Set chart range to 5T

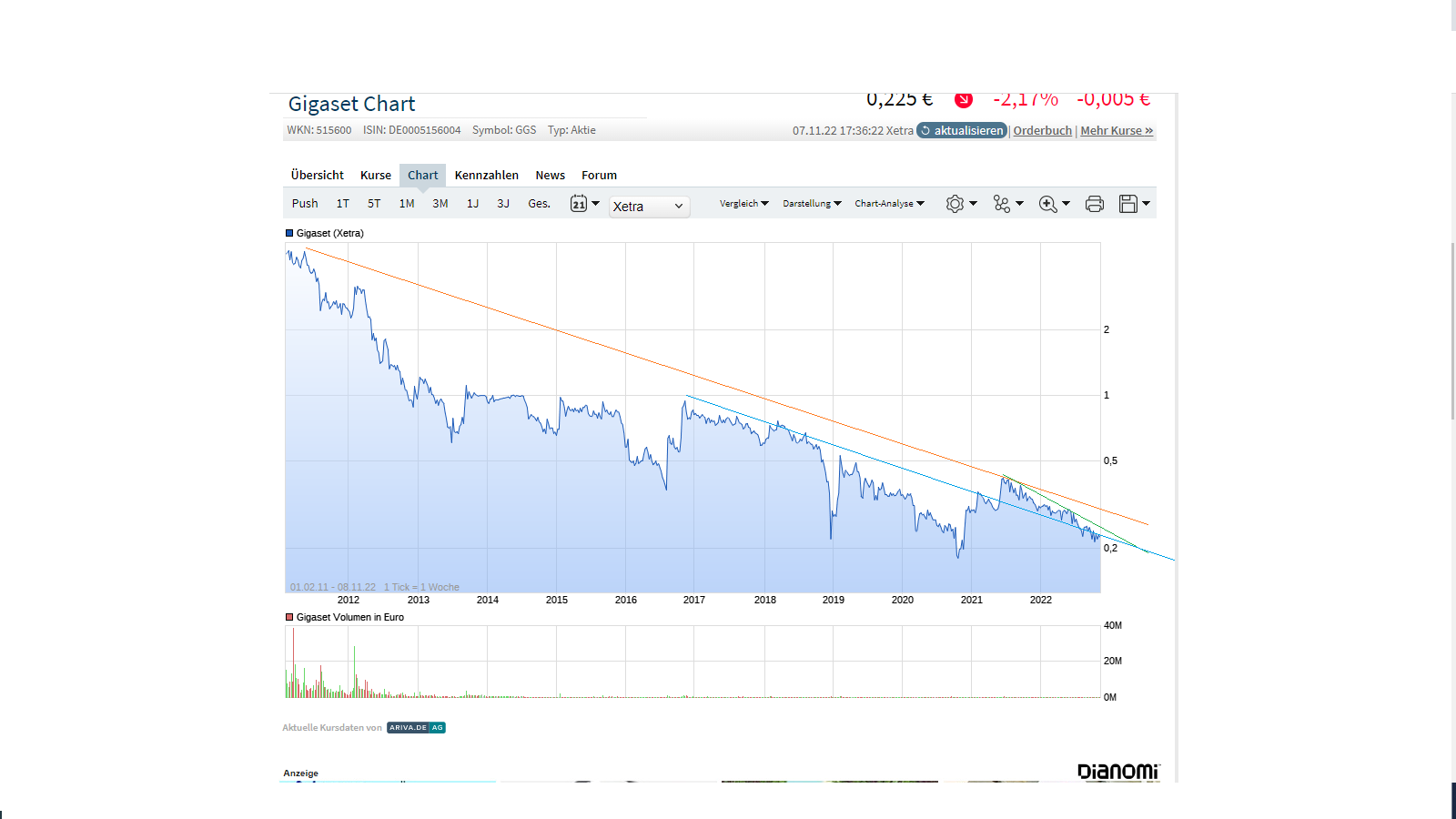pos(374,204)
